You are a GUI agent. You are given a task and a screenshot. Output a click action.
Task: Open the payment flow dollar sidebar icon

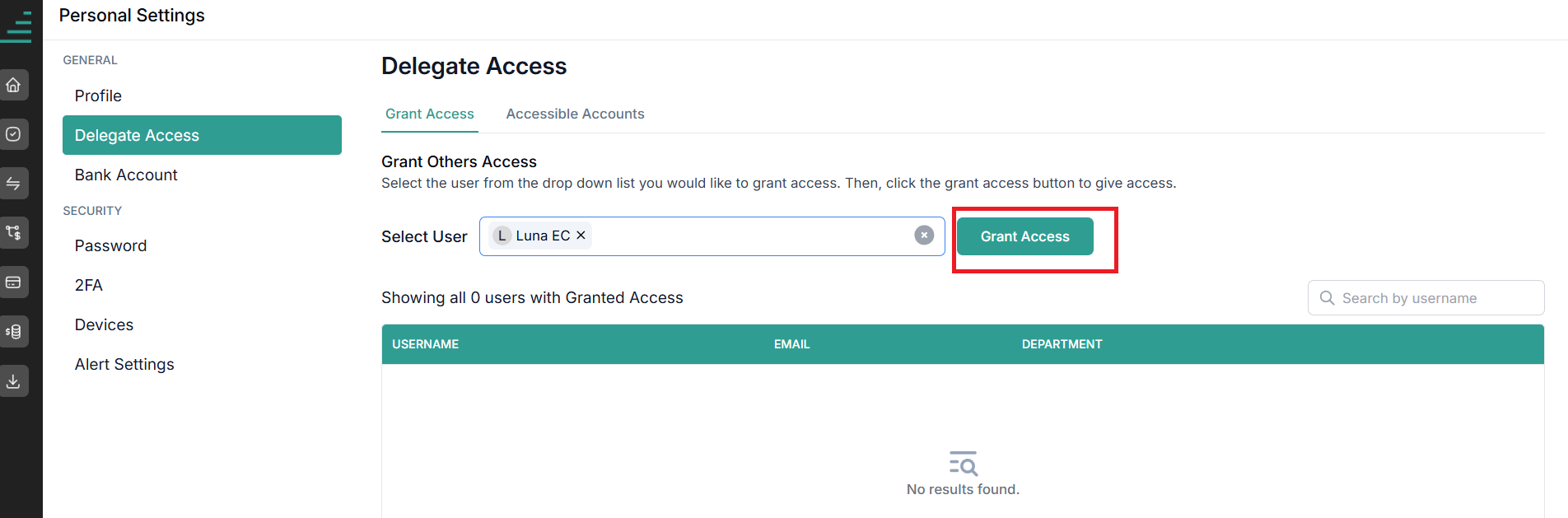(x=14, y=233)
